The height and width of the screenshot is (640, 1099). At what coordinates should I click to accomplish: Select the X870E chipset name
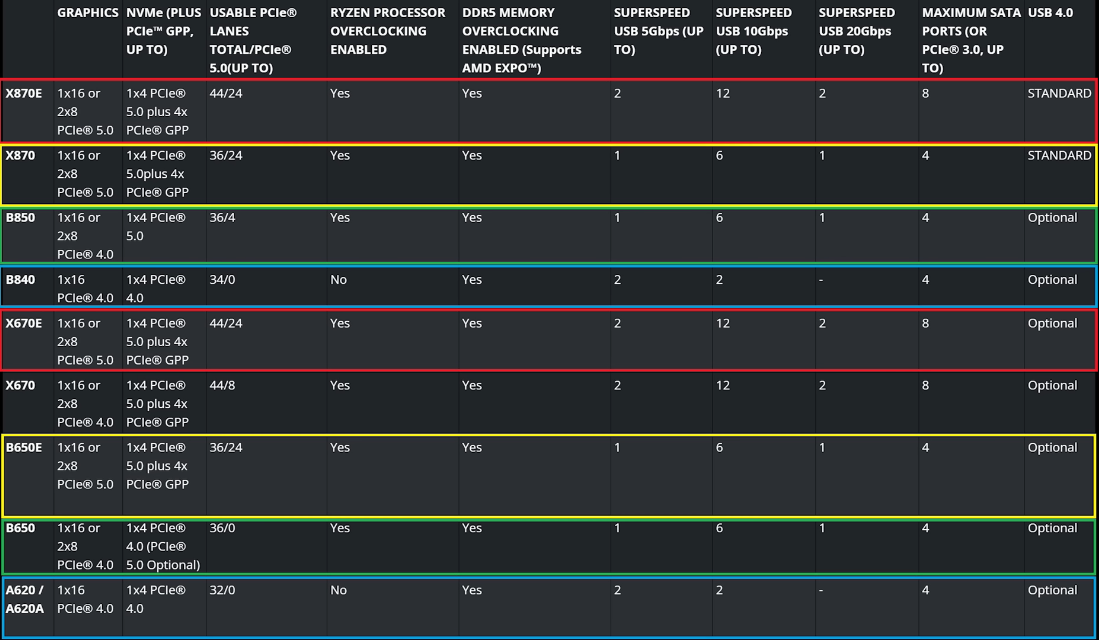point(24,93)
